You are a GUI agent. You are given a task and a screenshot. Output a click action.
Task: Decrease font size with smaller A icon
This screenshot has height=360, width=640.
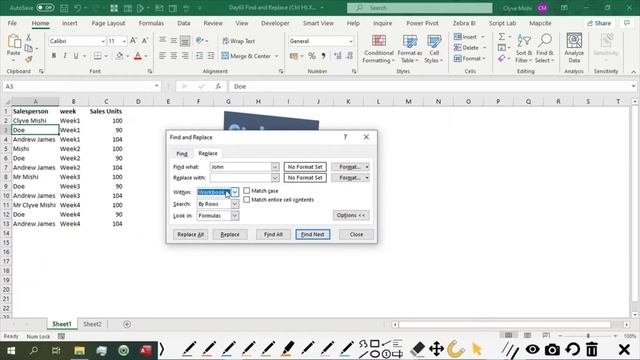(144, 41)
